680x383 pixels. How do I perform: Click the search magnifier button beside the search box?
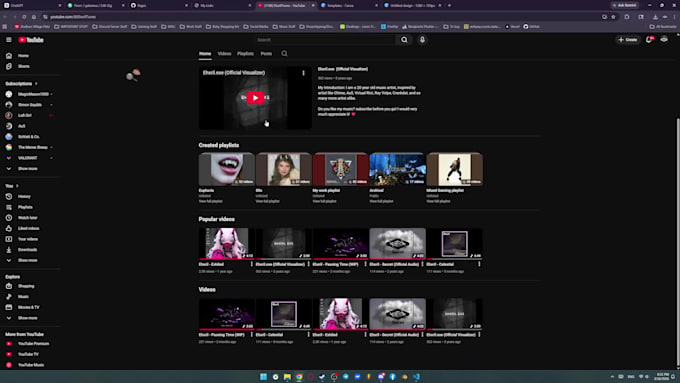point(404,39)
